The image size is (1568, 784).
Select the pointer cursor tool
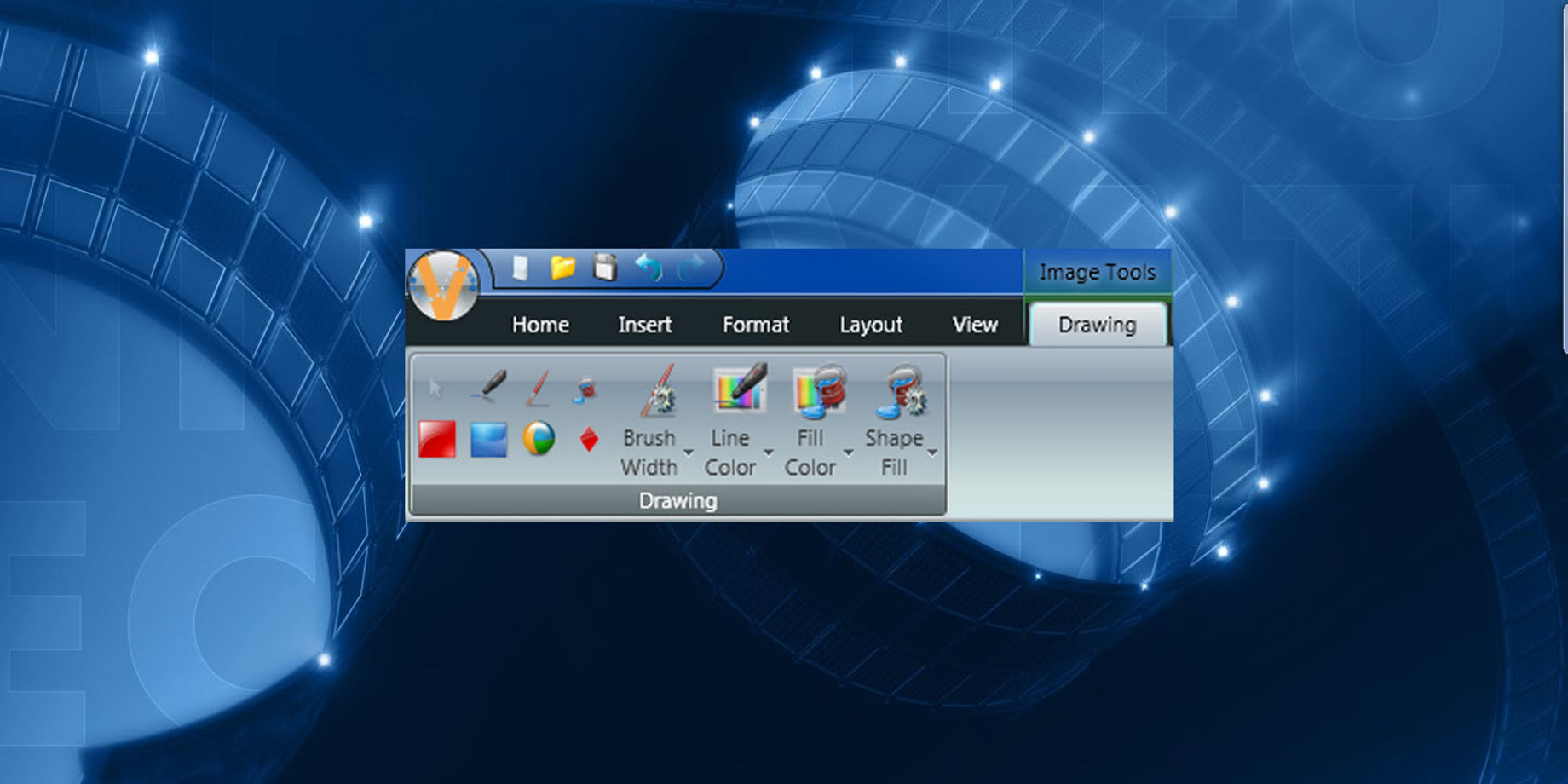tap(435, 389)
